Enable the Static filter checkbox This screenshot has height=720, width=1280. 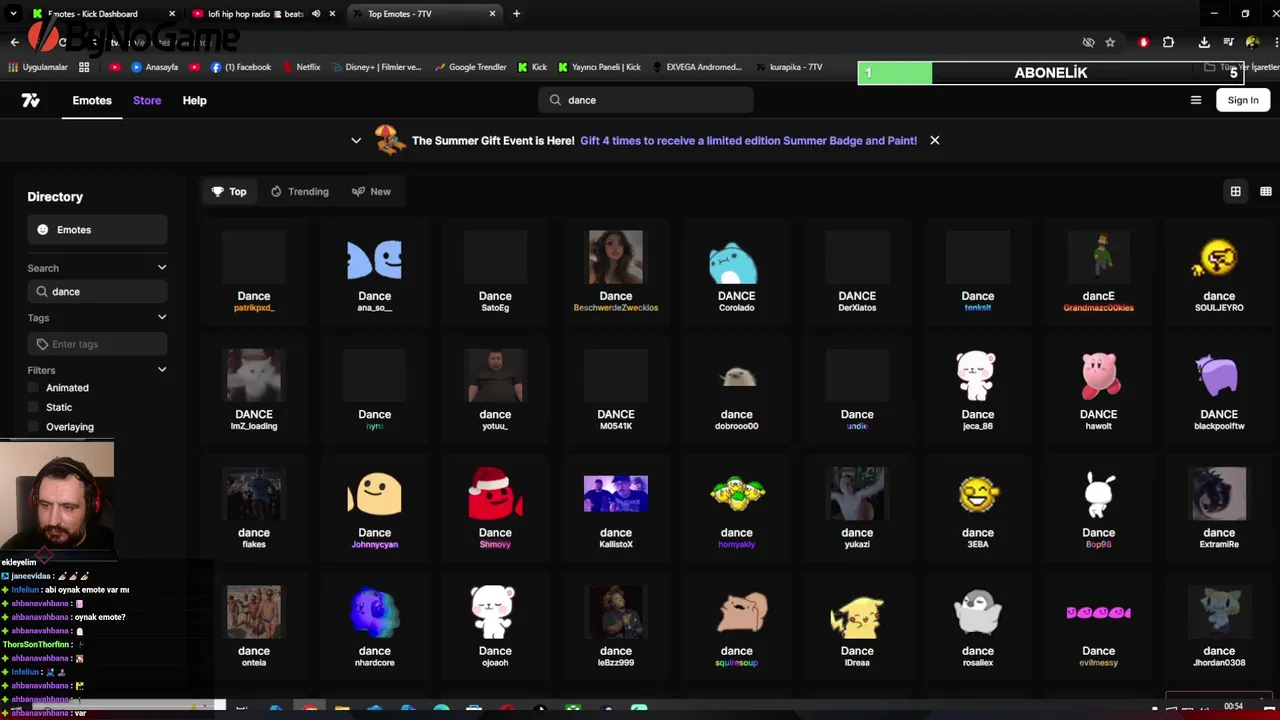point(34,407)
